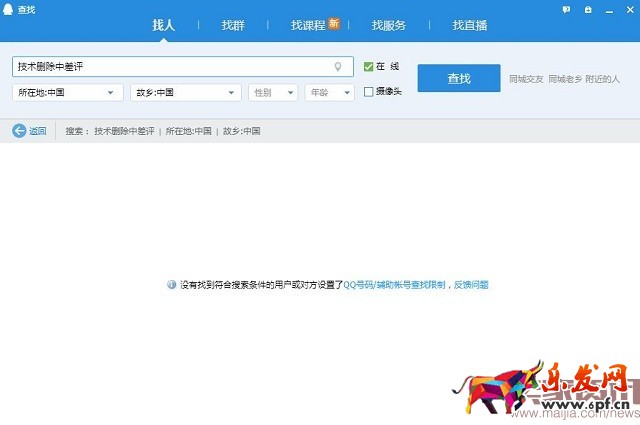Open the 性别 dropdown
The height and width of the screenshot is (425, 640).
(x=273, y=93)
